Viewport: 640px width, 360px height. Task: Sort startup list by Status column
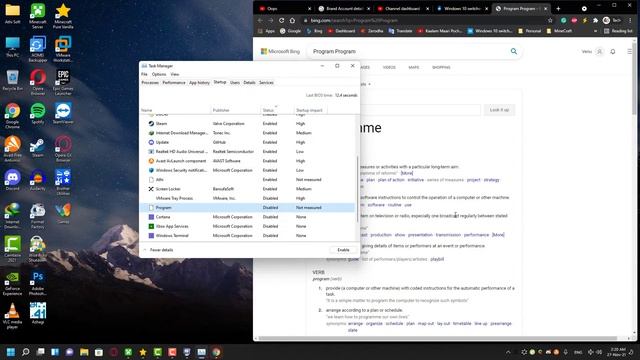(x=277, y=110)
